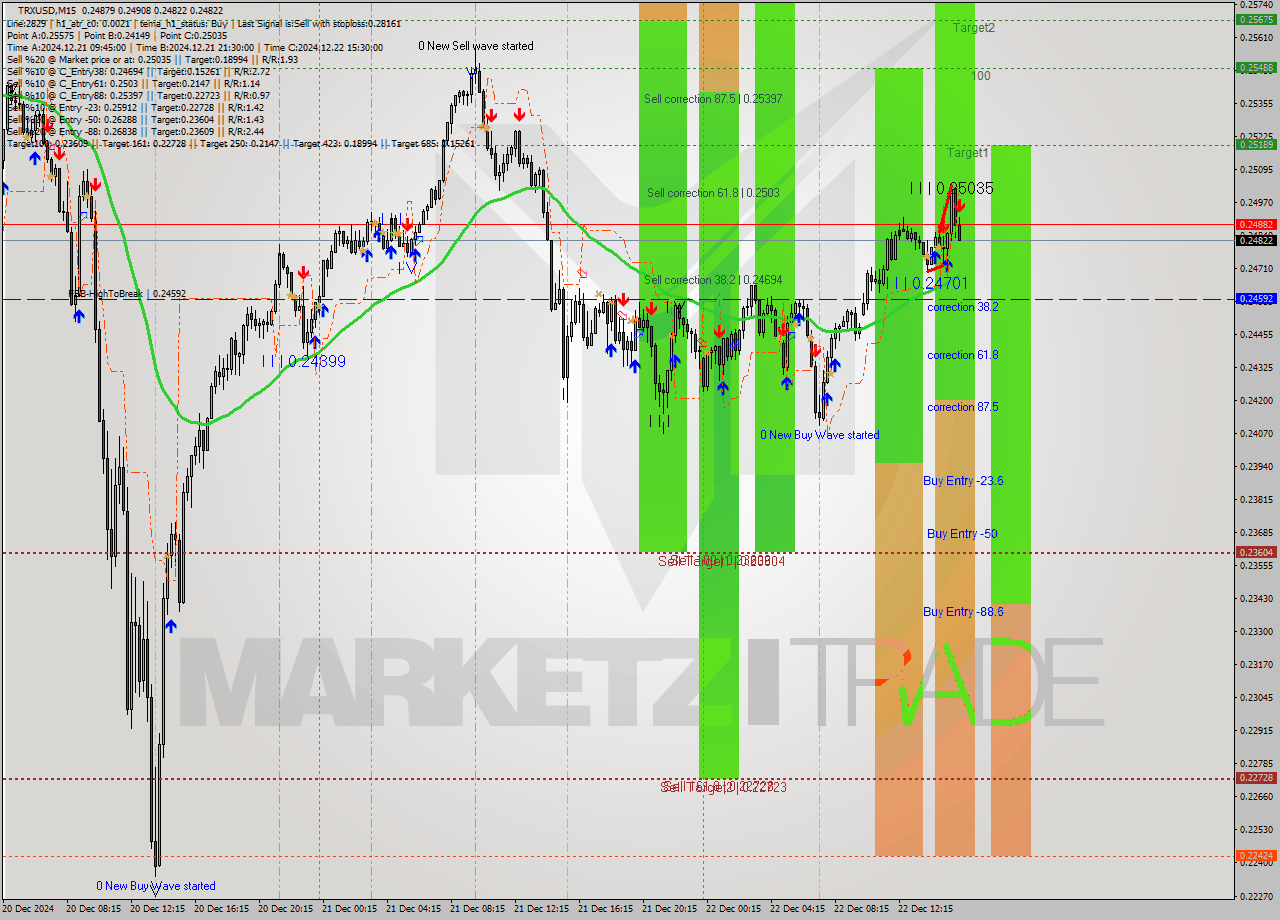The image size is (1280, 920).
Task: Click the '20 Dec 2024' date label
Action: (30, 909)
